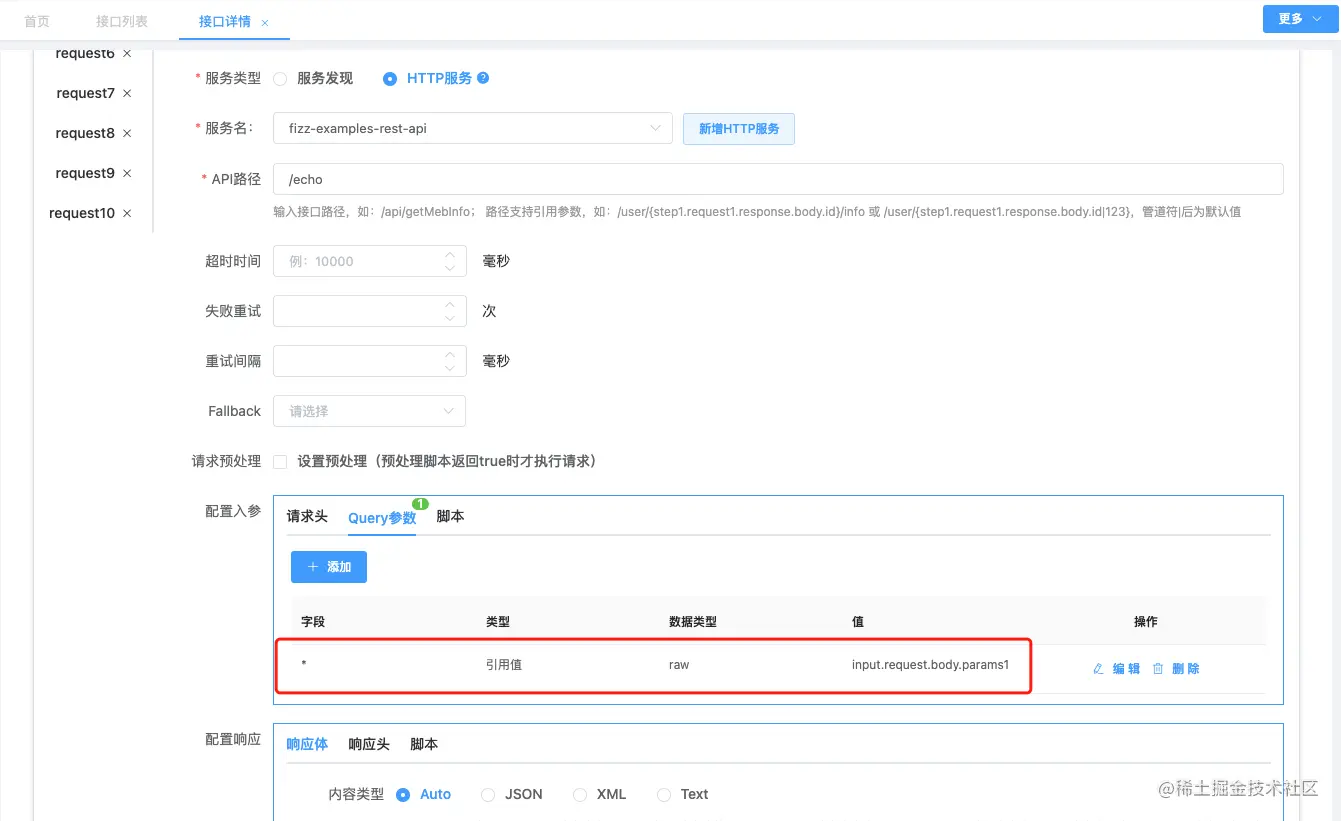The image size is (1341, 821).
Task: Increase the 重试间隔 value with the up arrow
Action: [x=450, y=354]
